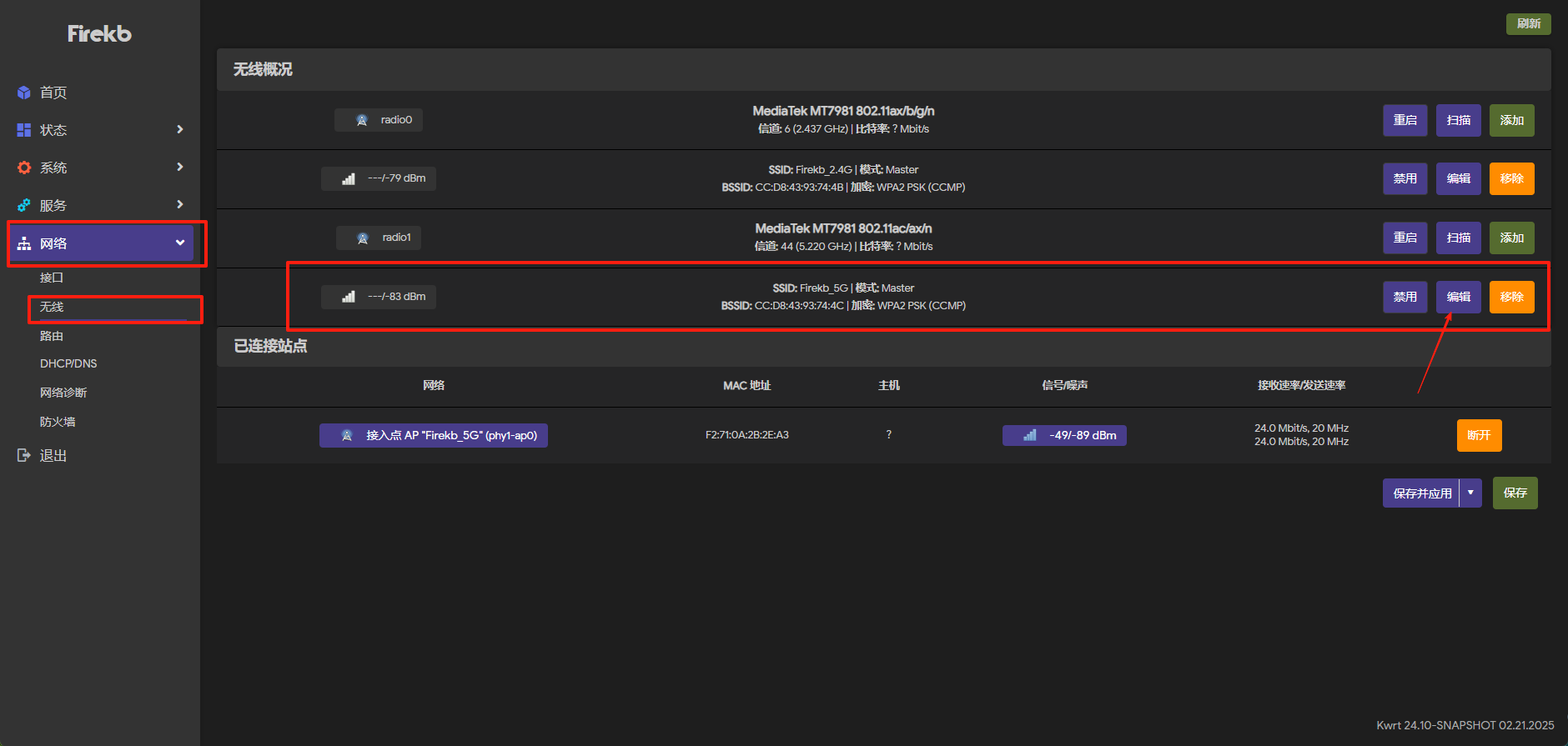This screenshot has height=746, width=1568.
Task: Click the radio1 badge
Action: [379, 238]
